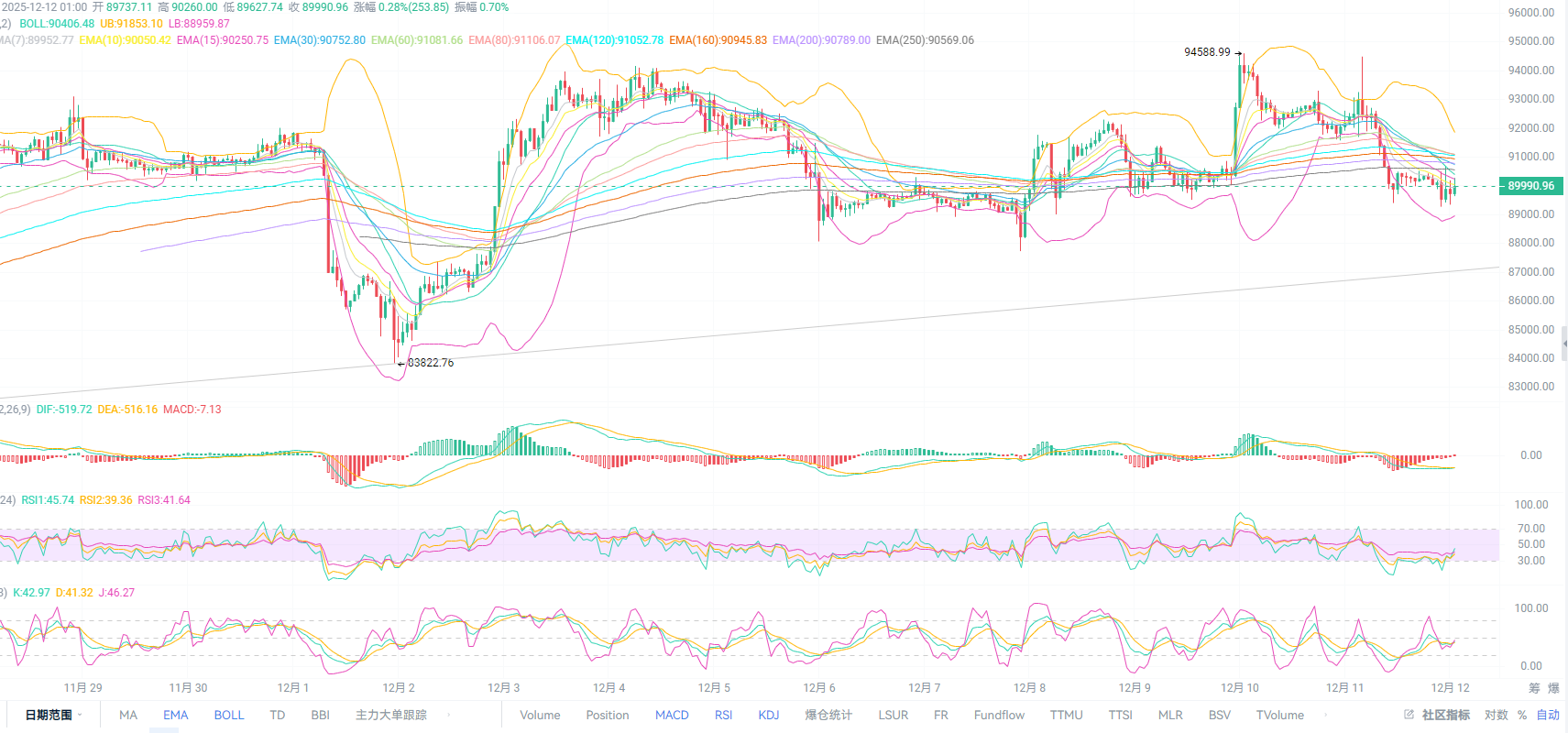Click the 主力大单跟踪 indicator
1568x733 pixels.
391,715
